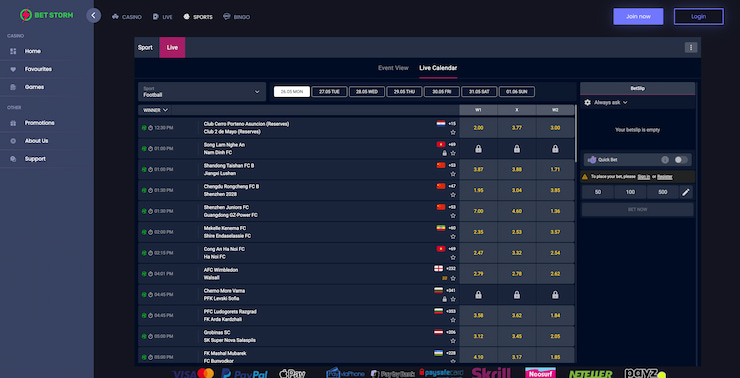Star the Grobinas SC match
The width and height of the screenshot is (740, 378).
(453, 340)
